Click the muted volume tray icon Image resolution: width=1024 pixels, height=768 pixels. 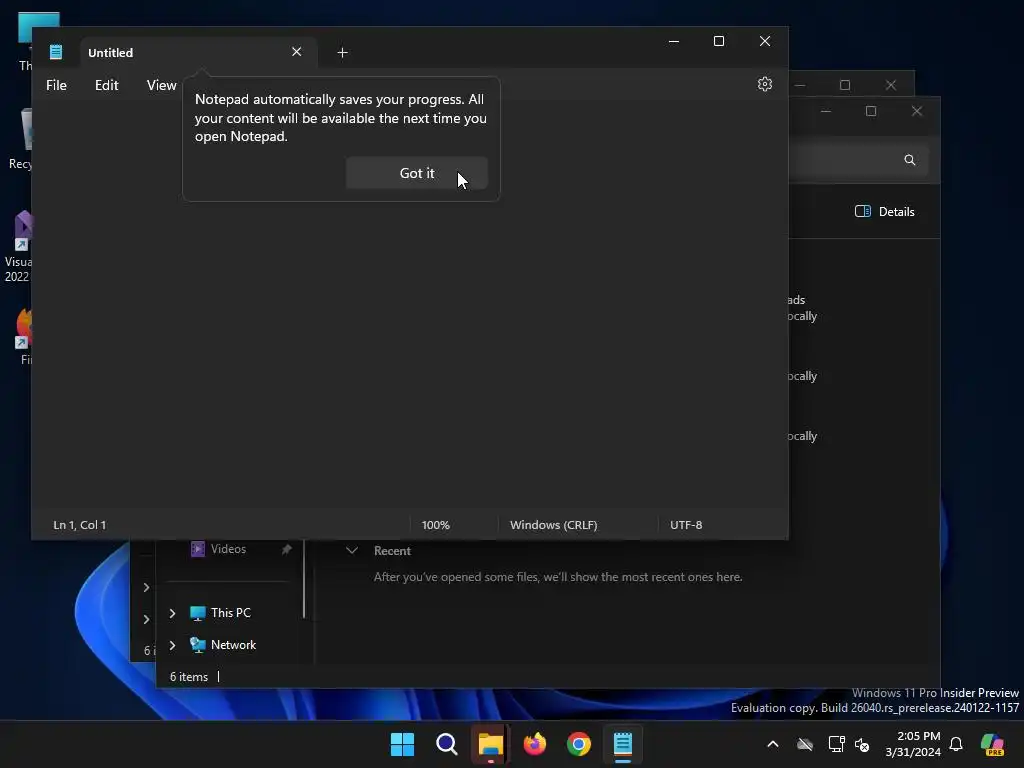tap(862, 744)
